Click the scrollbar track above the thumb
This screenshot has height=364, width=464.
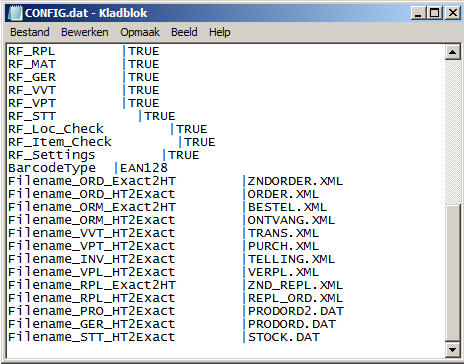point(452,132)
